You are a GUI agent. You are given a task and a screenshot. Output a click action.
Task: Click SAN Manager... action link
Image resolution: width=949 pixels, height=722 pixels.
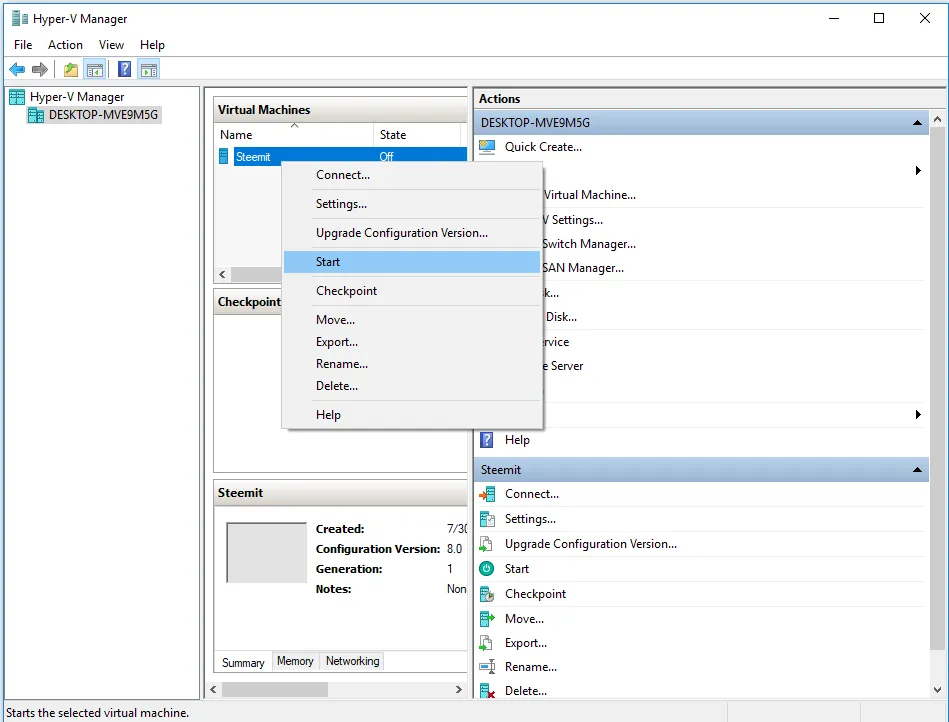pyautogui.click(x=583, y=268)
